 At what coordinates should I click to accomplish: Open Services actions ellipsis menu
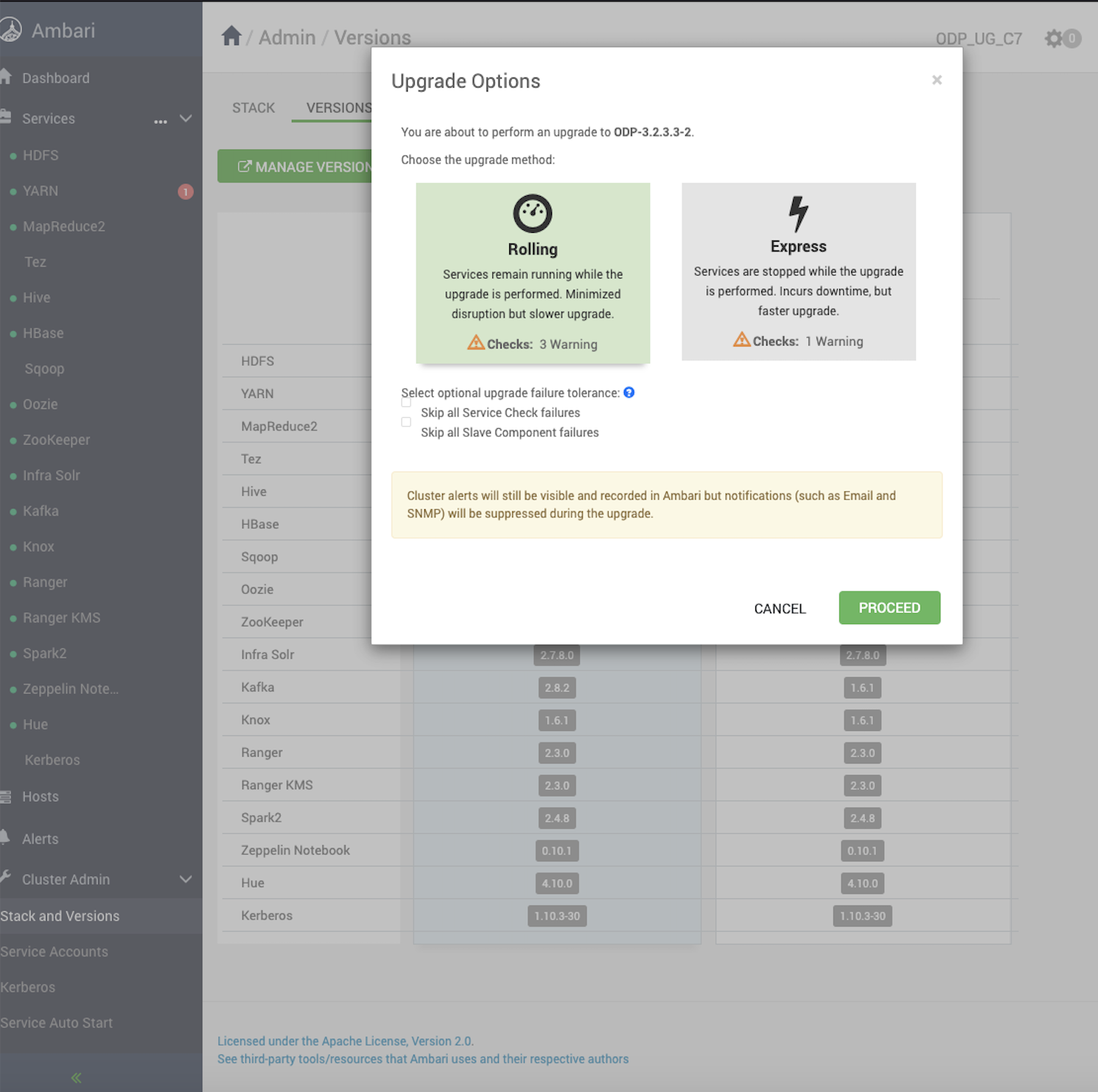pyautogui.click(x=161, y=122)
